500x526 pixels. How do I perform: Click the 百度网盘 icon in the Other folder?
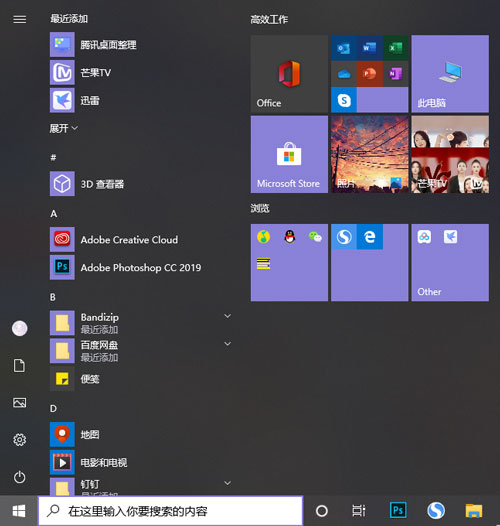pyautogui.click(x=424, y=237)
